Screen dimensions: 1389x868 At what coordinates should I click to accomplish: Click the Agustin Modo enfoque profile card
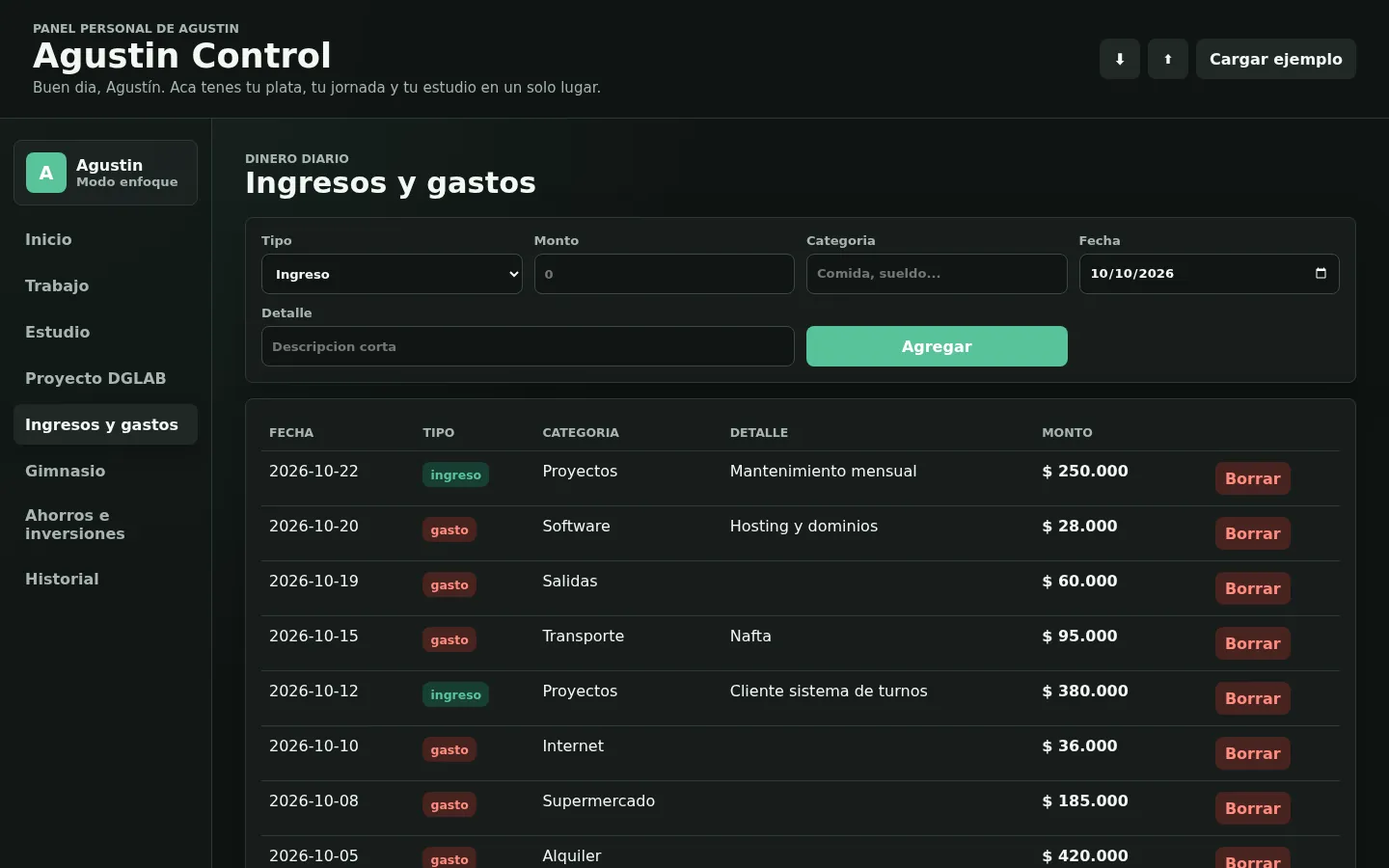105,173
